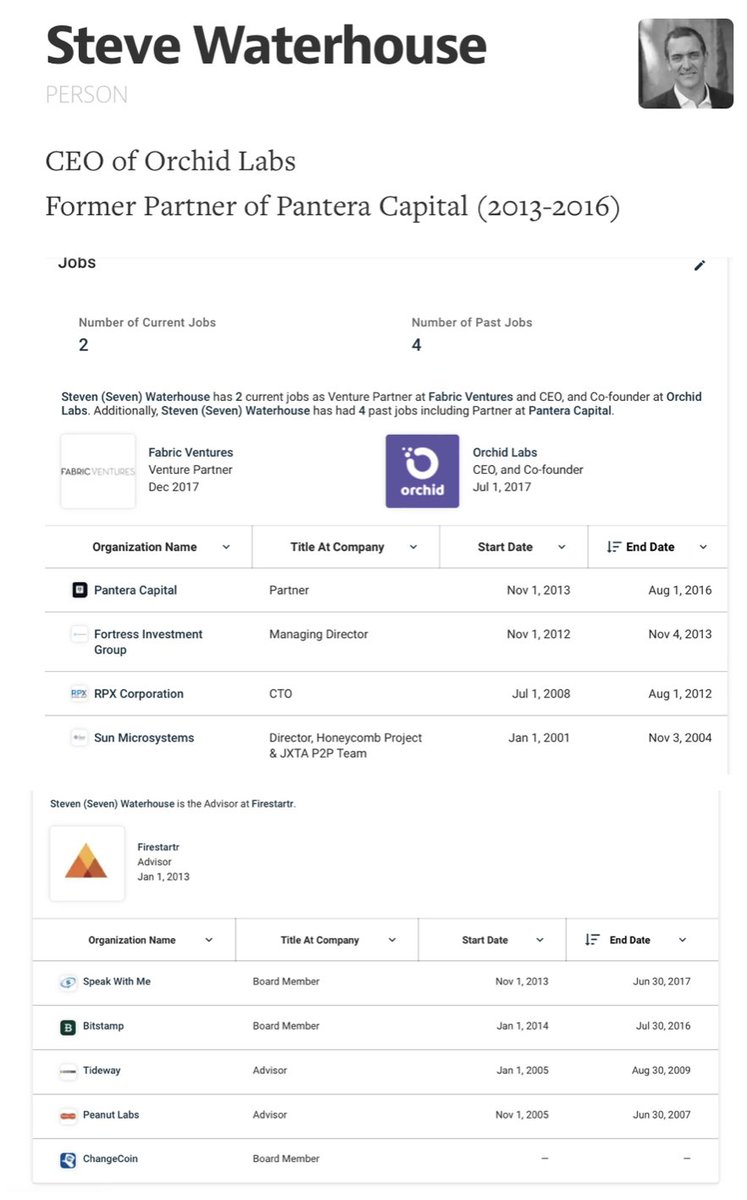Expand Title At Company dropdown in board table

pyautogui.click(x=392, y=941)
